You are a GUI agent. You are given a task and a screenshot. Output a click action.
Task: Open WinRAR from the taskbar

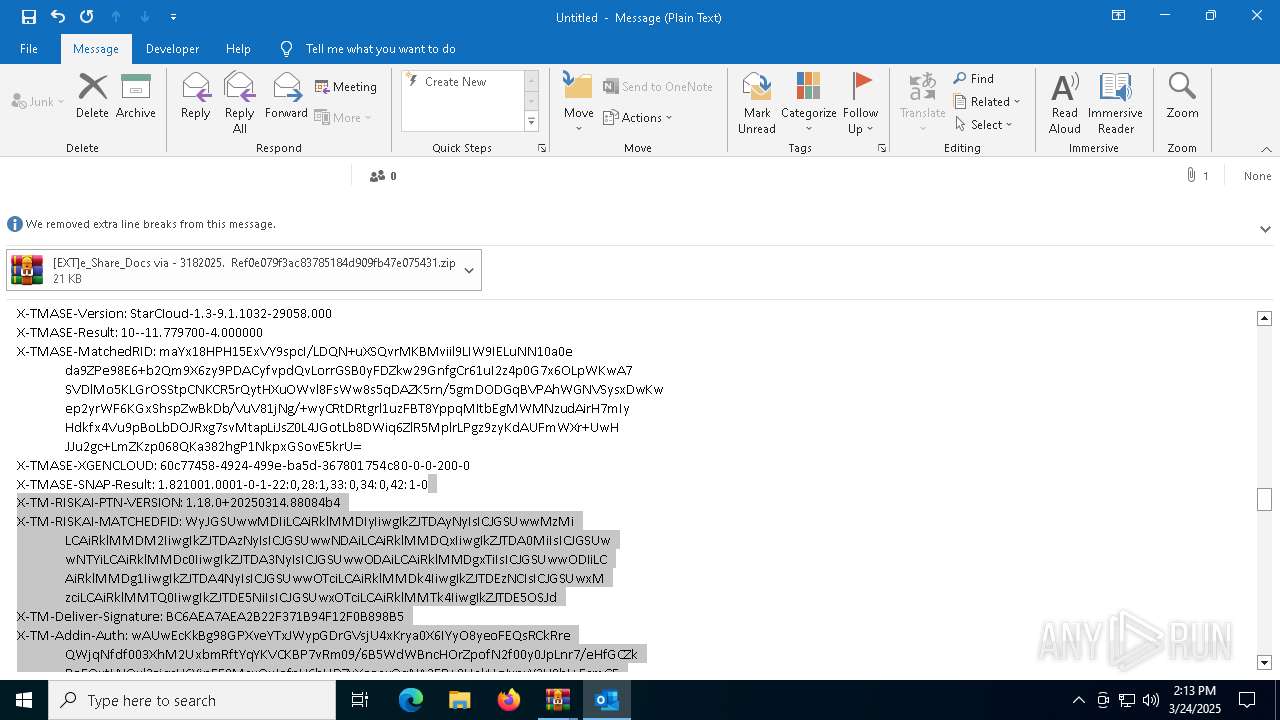tap(558, 700)
